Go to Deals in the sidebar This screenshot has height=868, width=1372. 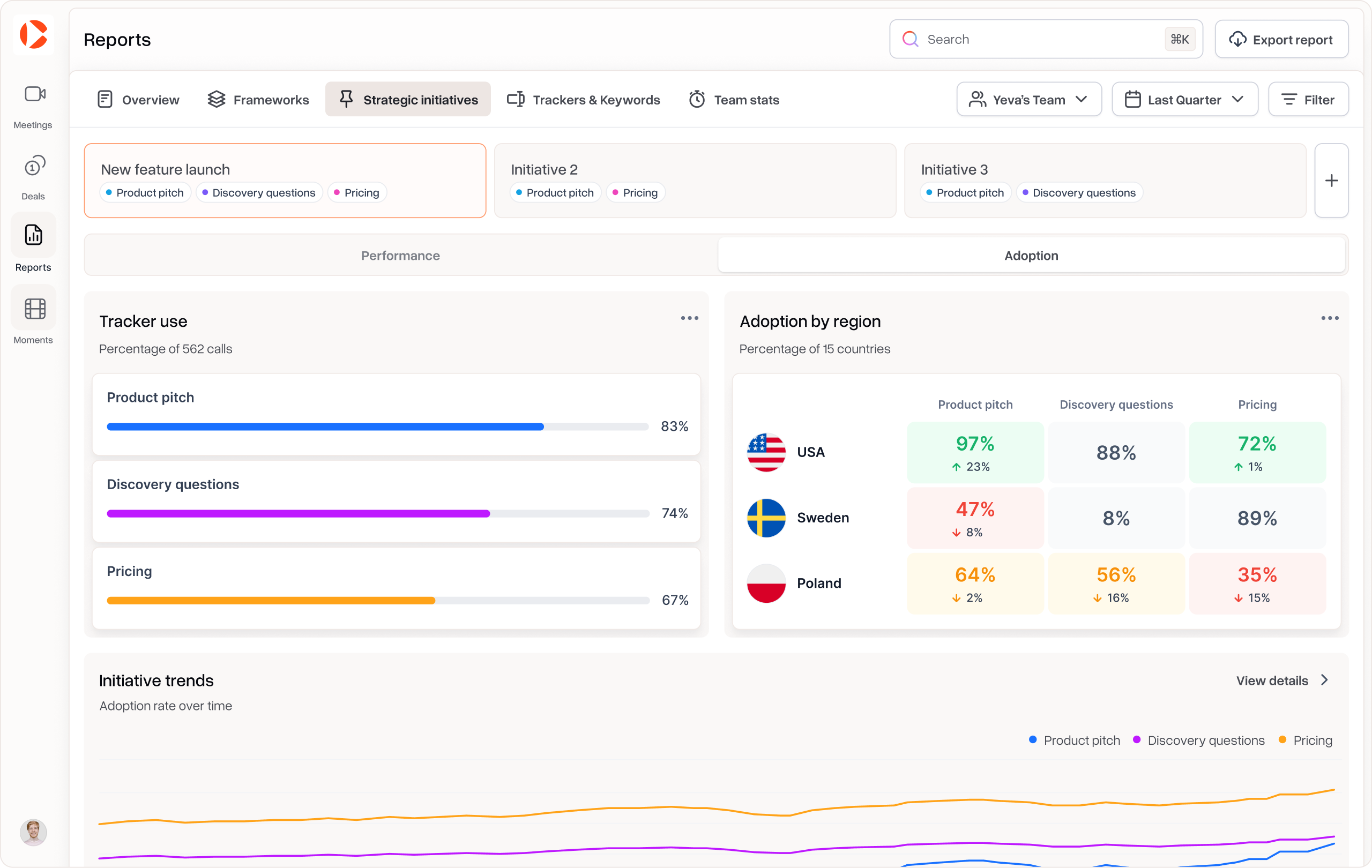(x=34, y=167)
